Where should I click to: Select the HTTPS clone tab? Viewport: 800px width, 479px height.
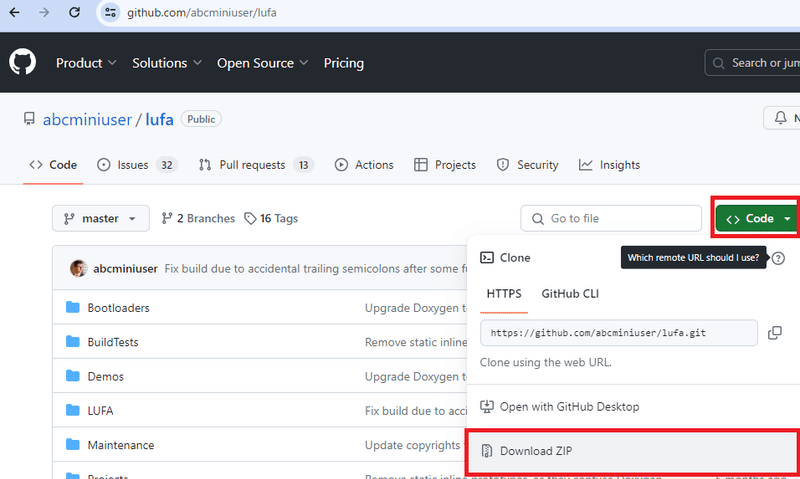pyautogui.click(x=504, y=294)
